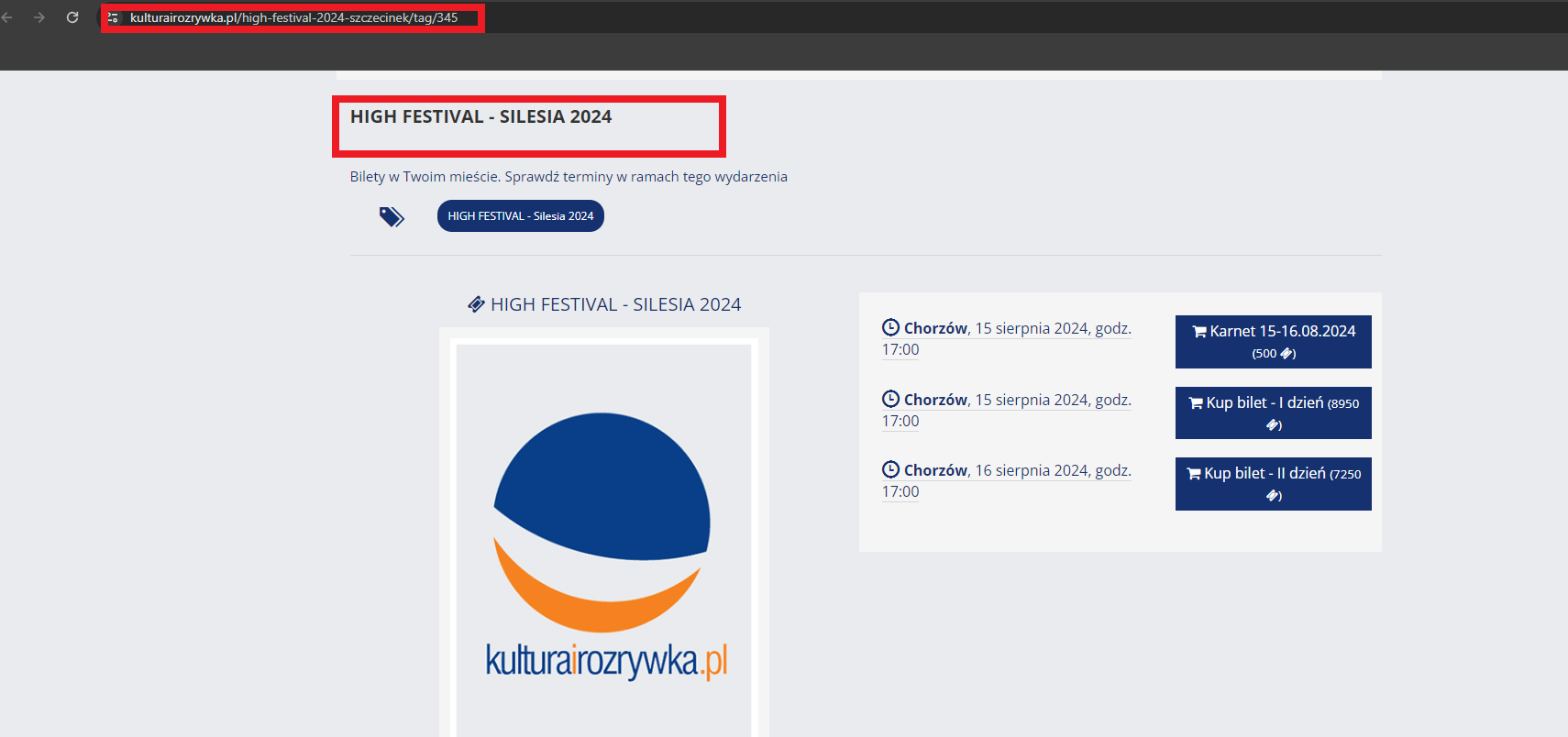1568x737 pixels.
Task: Click ticket count icon after 500 on Karnet
Action: [x=1286, y=354]
